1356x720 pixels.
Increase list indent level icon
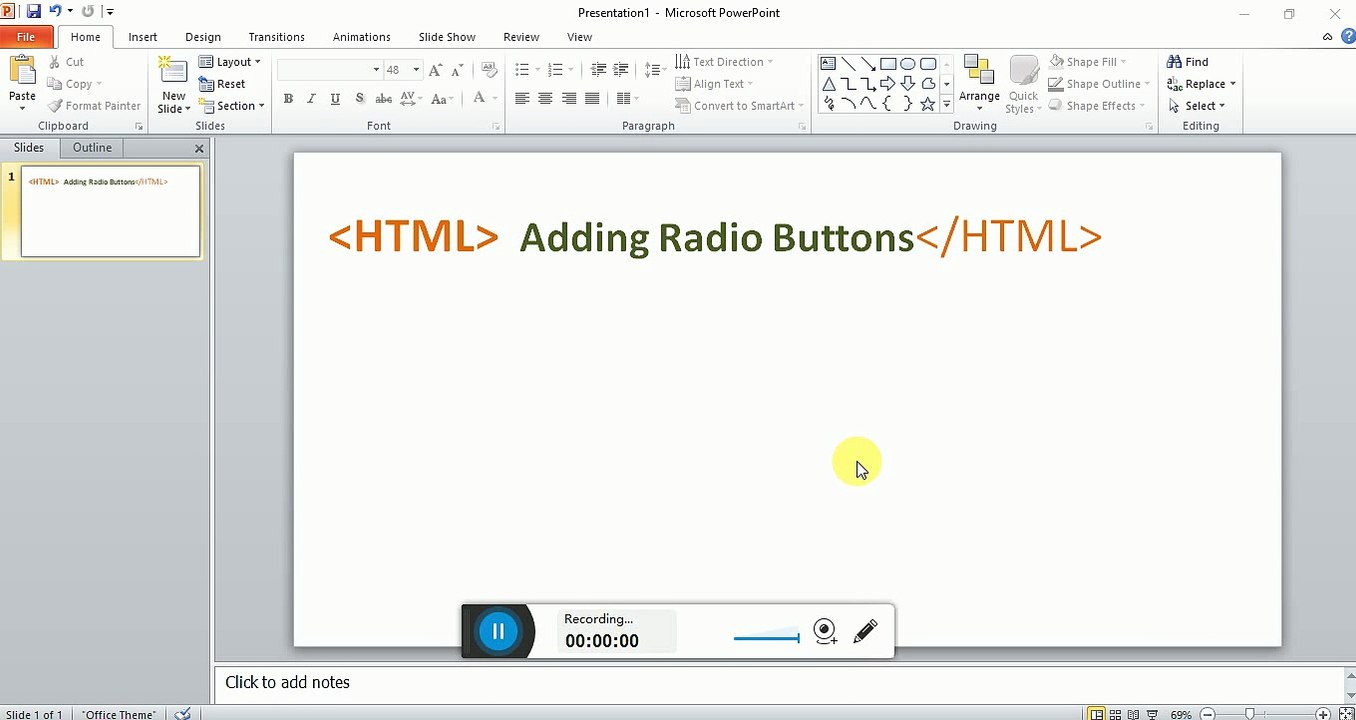click(x=621, y=70)
